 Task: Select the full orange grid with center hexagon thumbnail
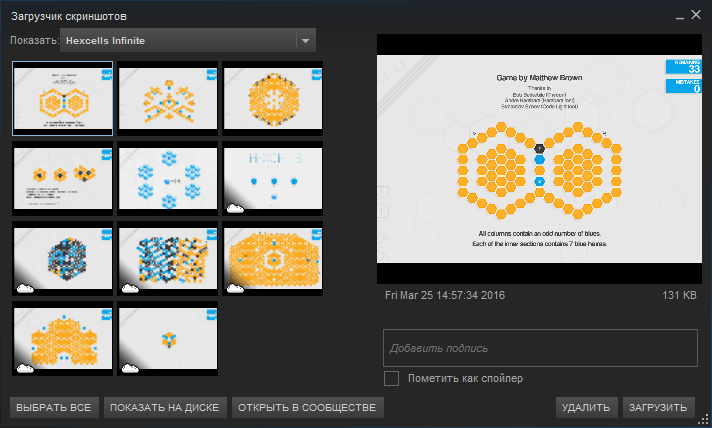pyautogui.click(x=272, y=258)
